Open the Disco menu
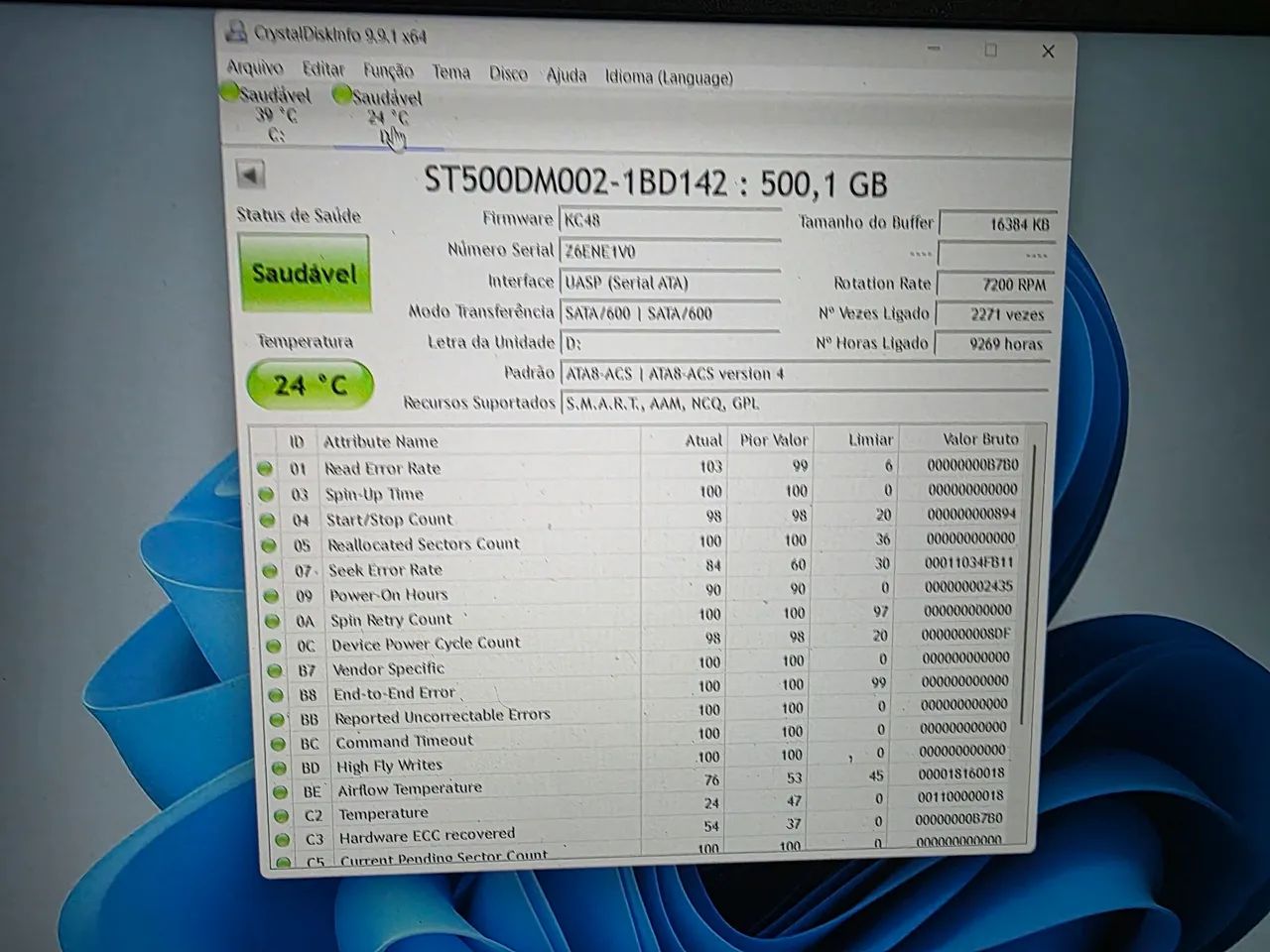Viewport: 1270px width, 952px height. coord(508,73)
